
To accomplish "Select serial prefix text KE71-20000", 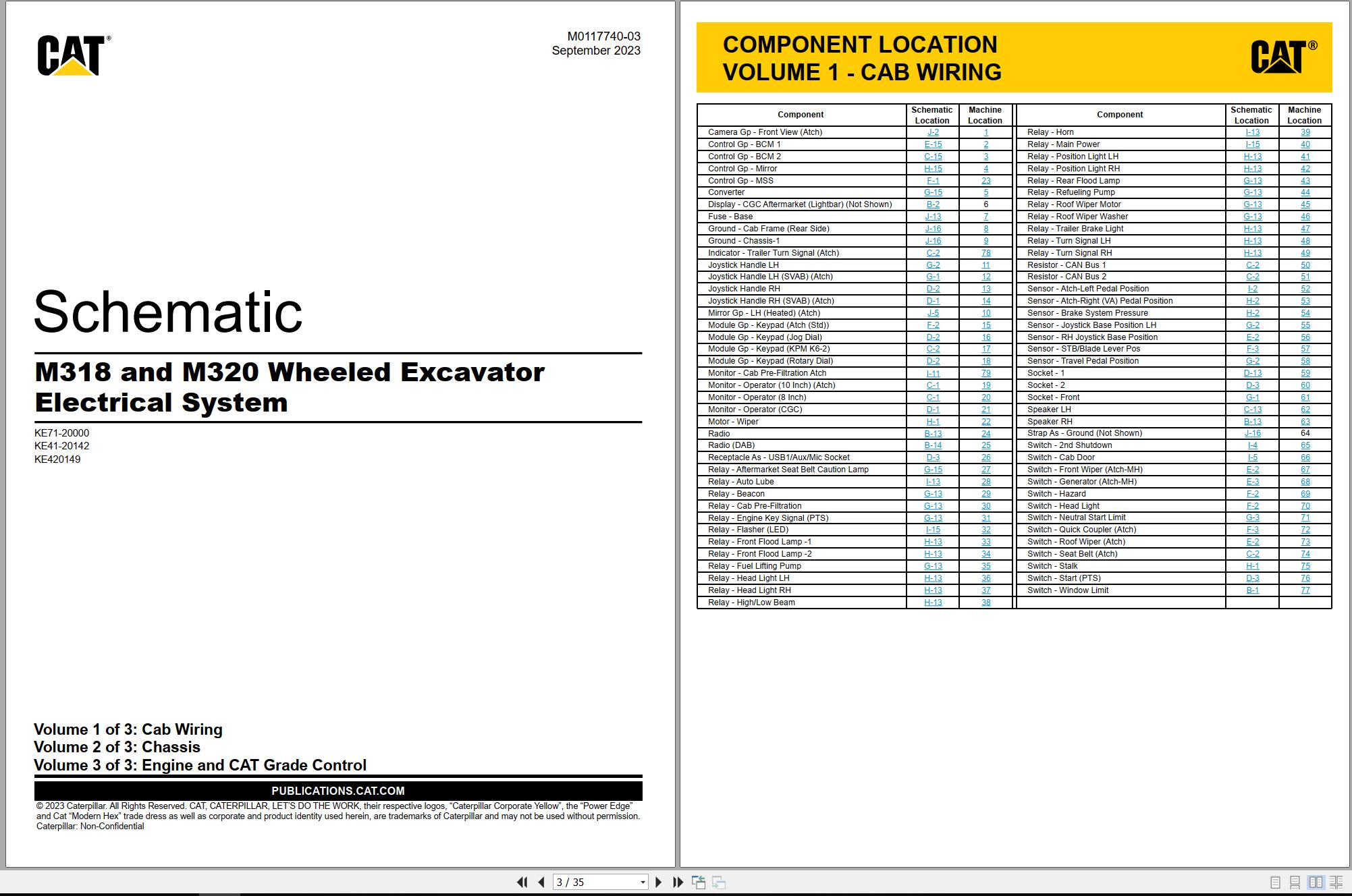I will [x=61, y=433].
